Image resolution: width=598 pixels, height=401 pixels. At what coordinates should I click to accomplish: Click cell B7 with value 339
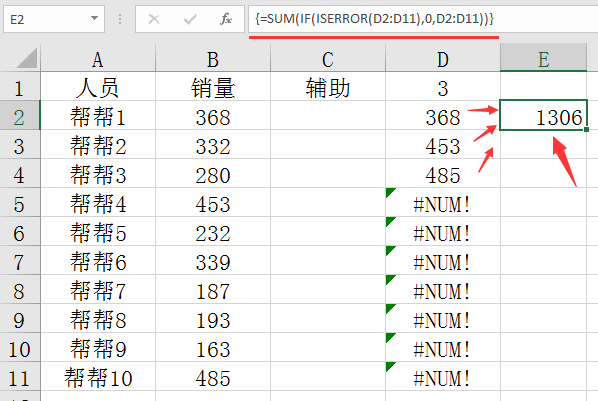tap(213, 261)
